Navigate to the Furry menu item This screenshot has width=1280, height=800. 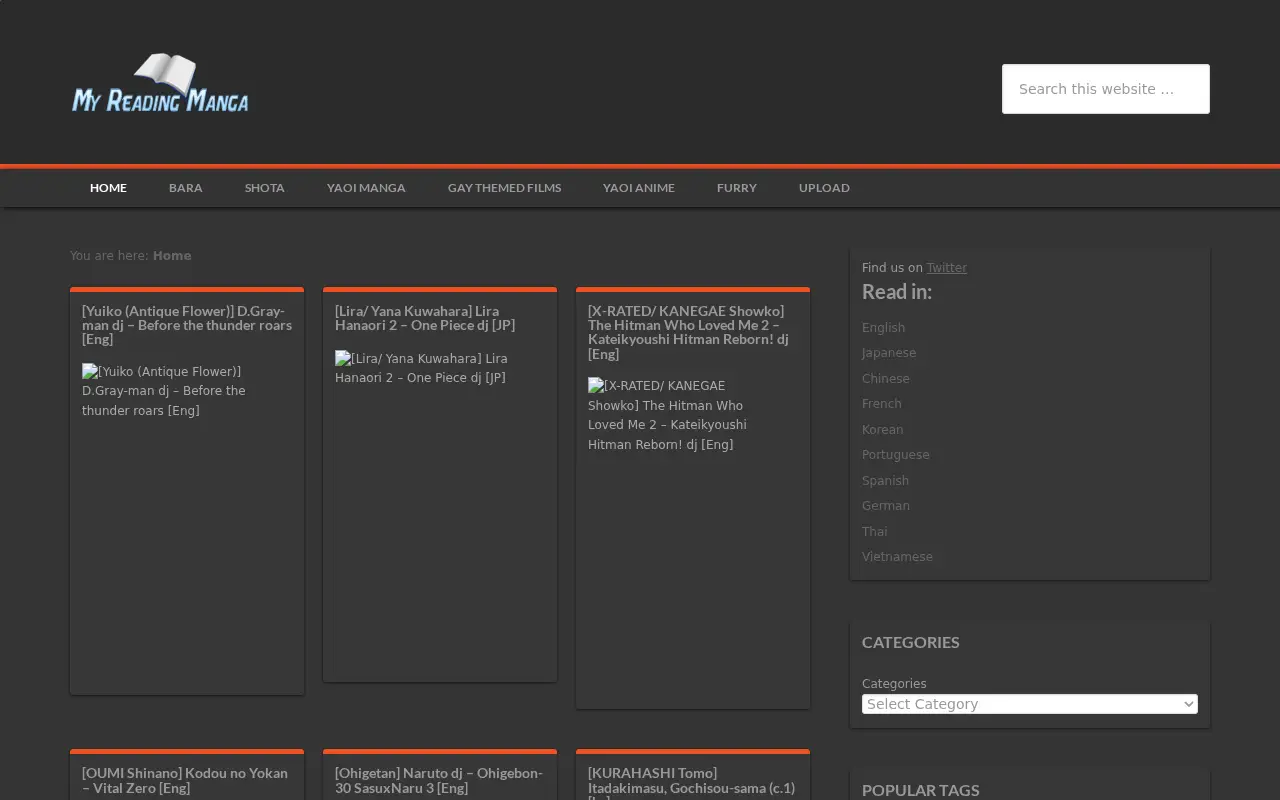pos(737,188)
